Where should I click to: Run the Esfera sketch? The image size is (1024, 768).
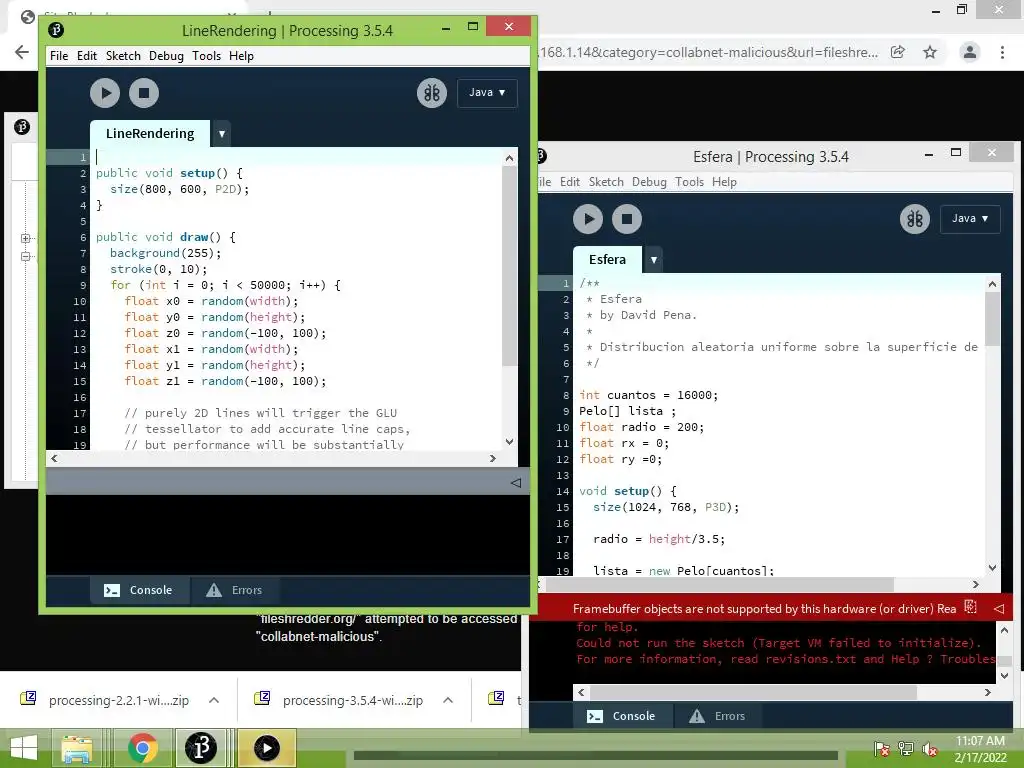point(588,219)
